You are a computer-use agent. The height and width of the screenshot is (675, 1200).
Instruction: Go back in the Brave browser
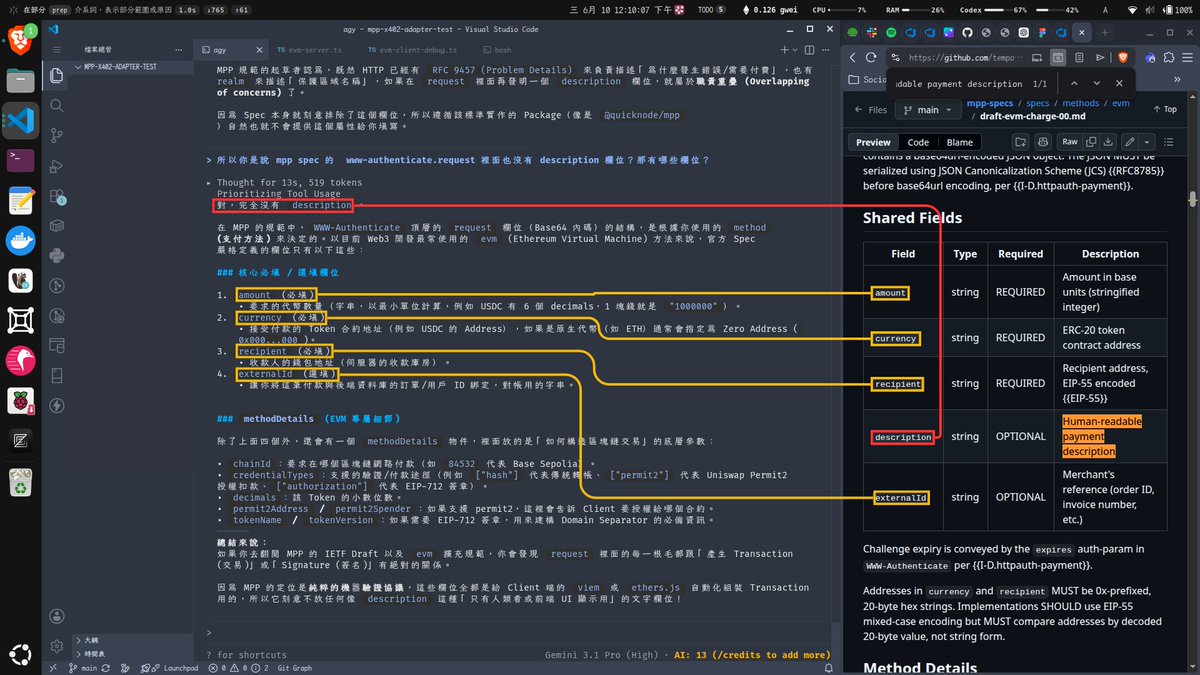(x=853, y=58)
